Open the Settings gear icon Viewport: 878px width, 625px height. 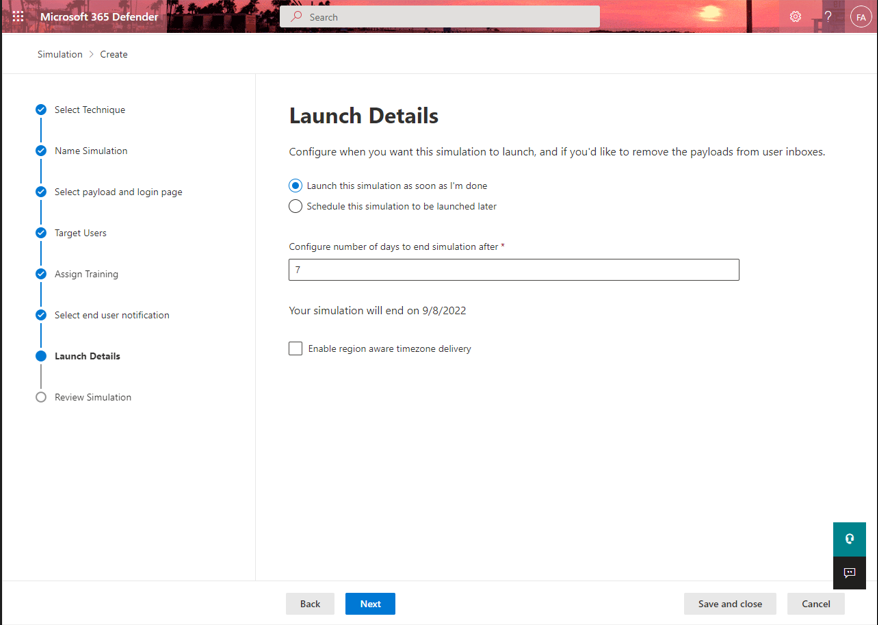pos(795,16)
